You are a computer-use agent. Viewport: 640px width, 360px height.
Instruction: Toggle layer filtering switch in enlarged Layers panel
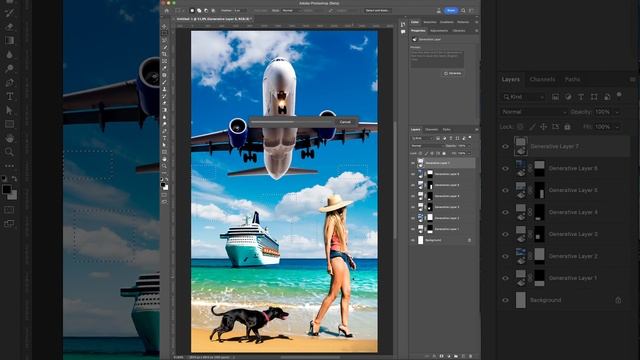click(x=619, y=95)
